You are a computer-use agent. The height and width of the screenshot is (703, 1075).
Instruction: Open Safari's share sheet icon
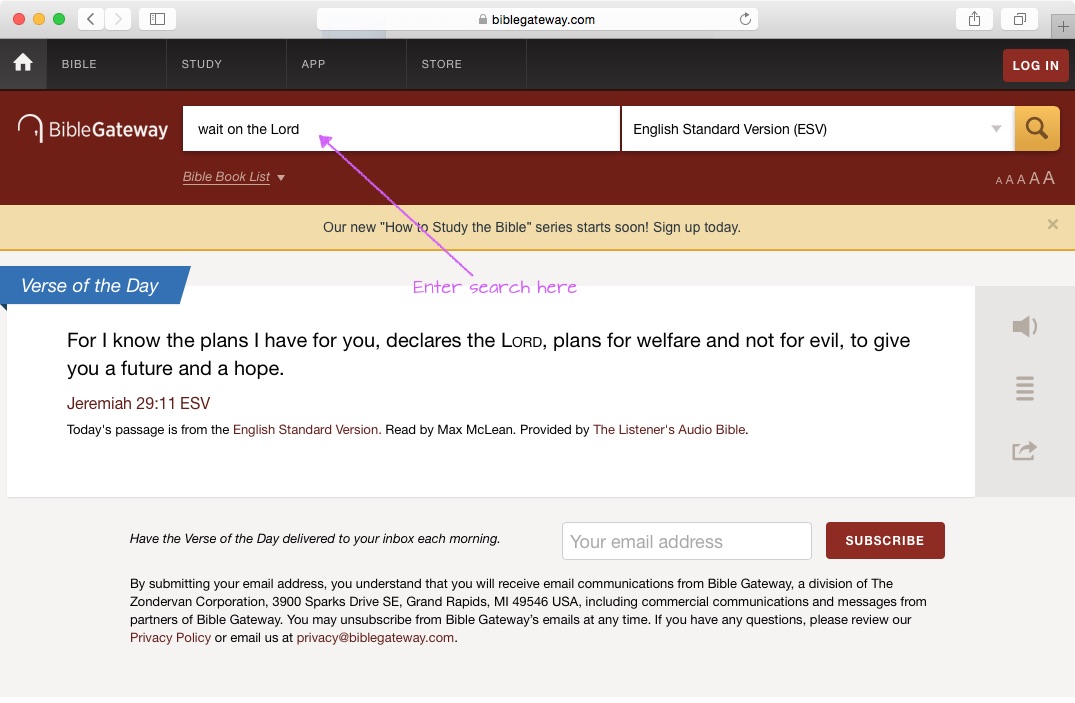[973, 19]
